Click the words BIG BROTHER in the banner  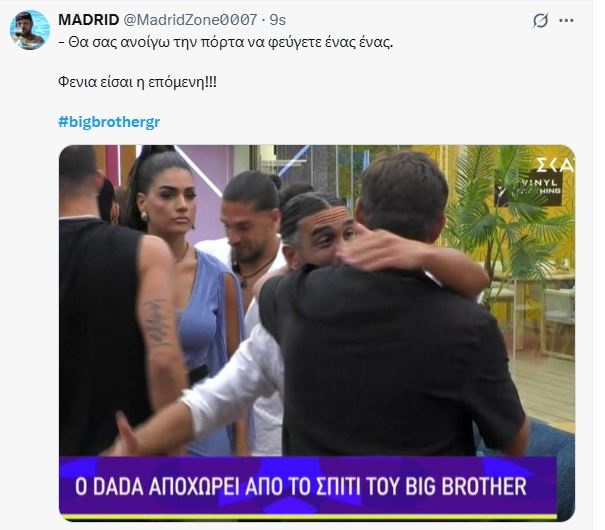[466, 486]
